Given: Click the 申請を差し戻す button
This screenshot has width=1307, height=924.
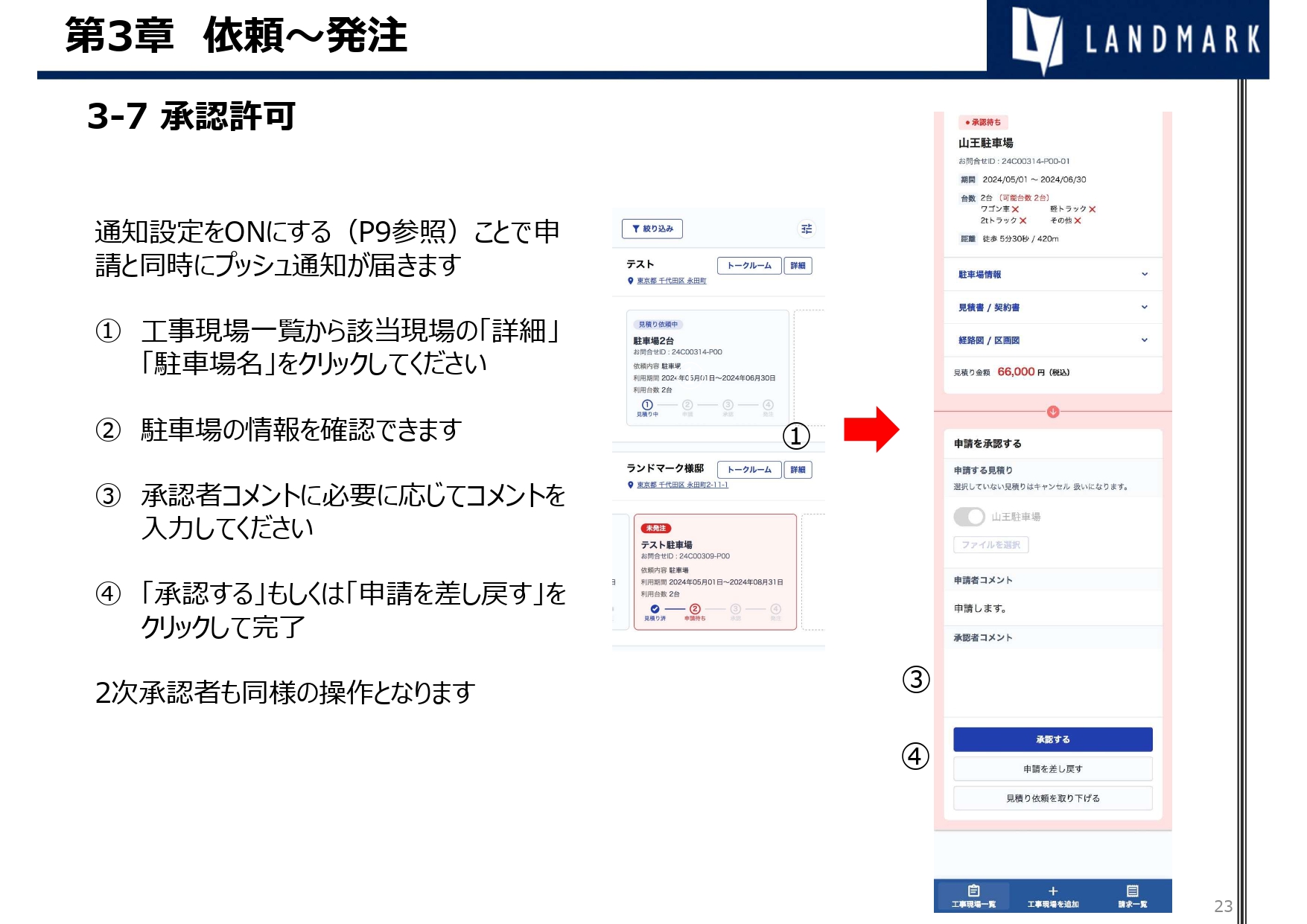Looking at the screenshot, I should (x=1052, y=768).
